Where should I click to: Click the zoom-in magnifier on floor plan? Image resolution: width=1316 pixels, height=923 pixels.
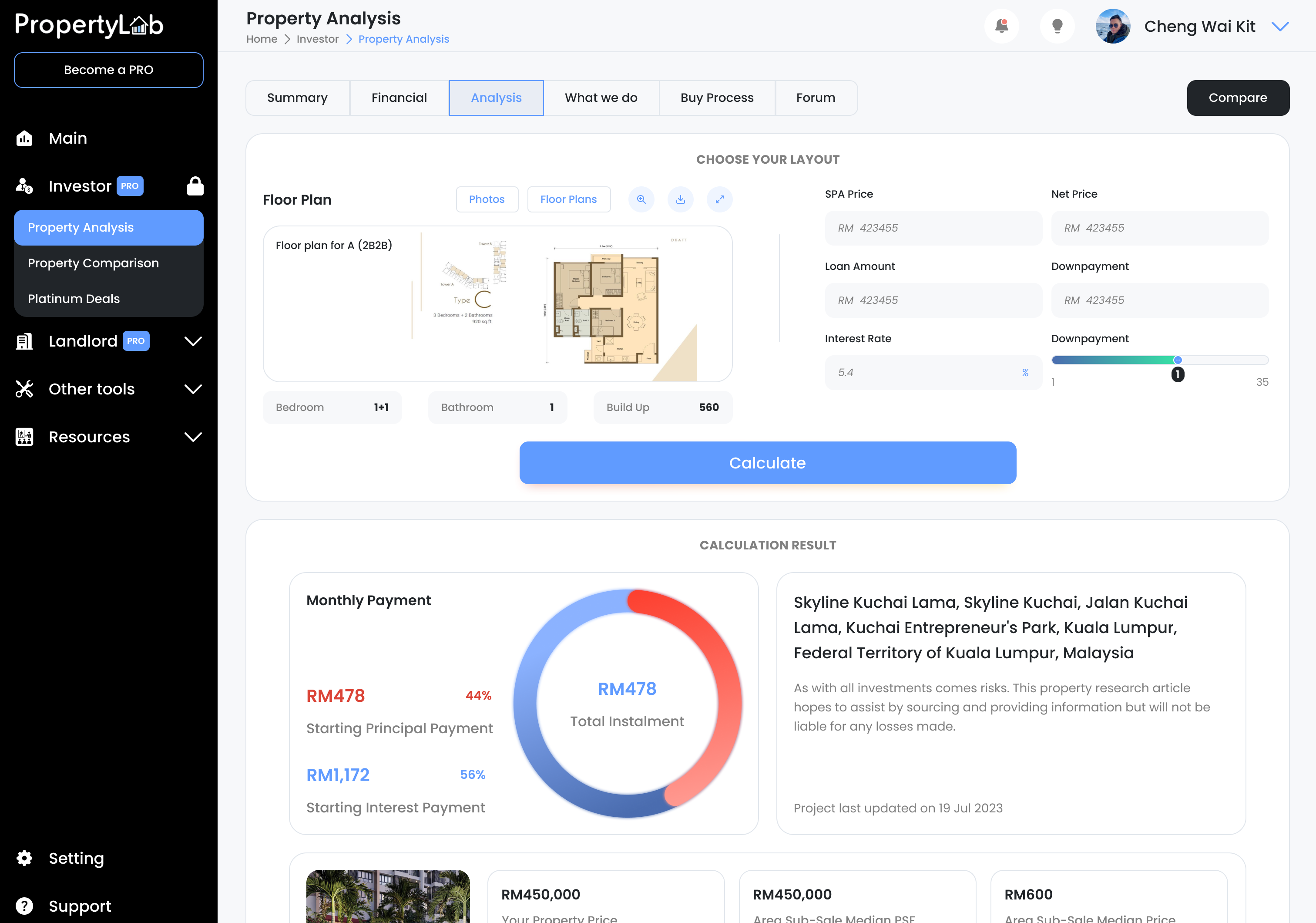(x=641, y=199)
